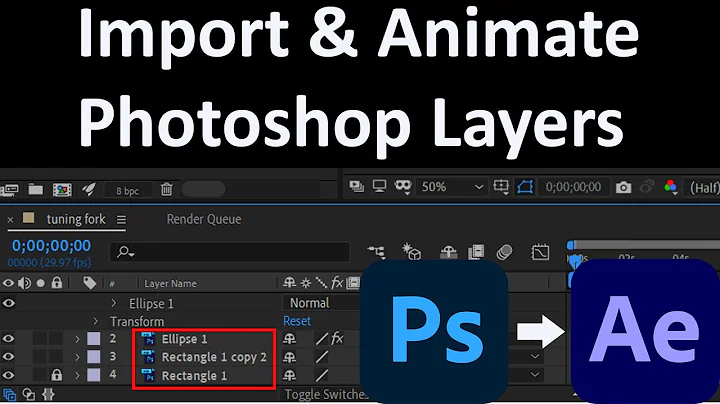
Task: Switch to the Render Queue tab
Action: pos(204,219)
